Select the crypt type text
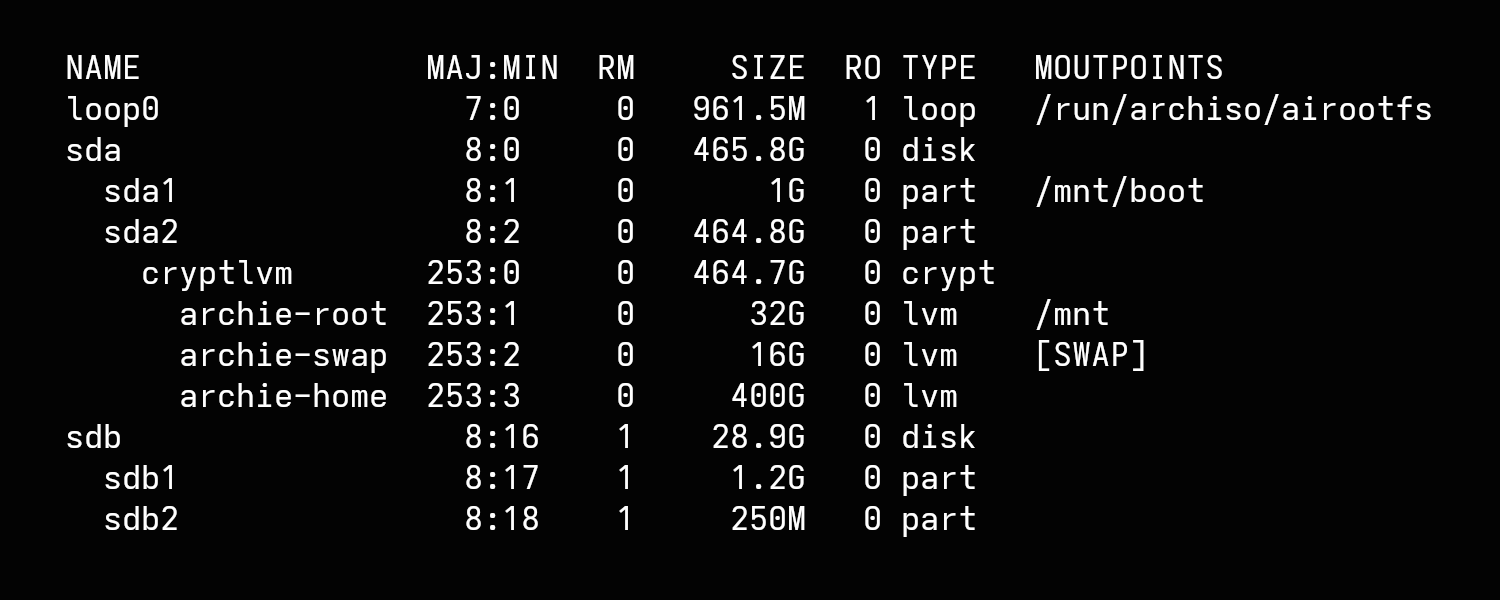1500x600 pixels. click(948, 273)
